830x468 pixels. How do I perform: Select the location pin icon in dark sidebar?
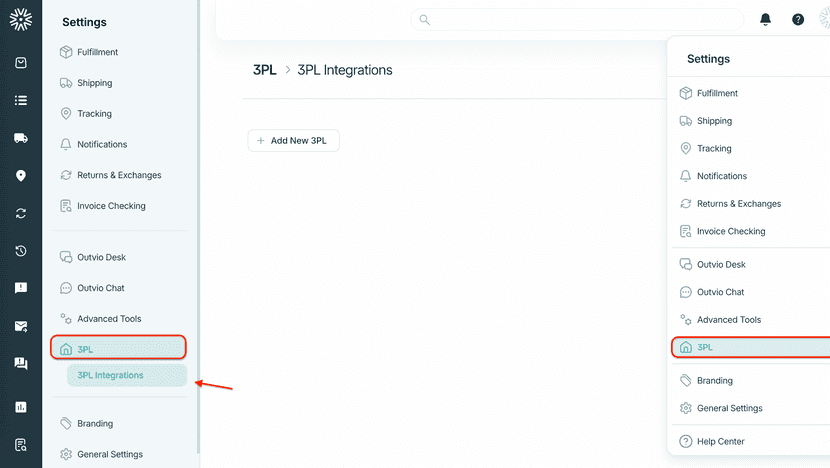(x=21, y=176)
